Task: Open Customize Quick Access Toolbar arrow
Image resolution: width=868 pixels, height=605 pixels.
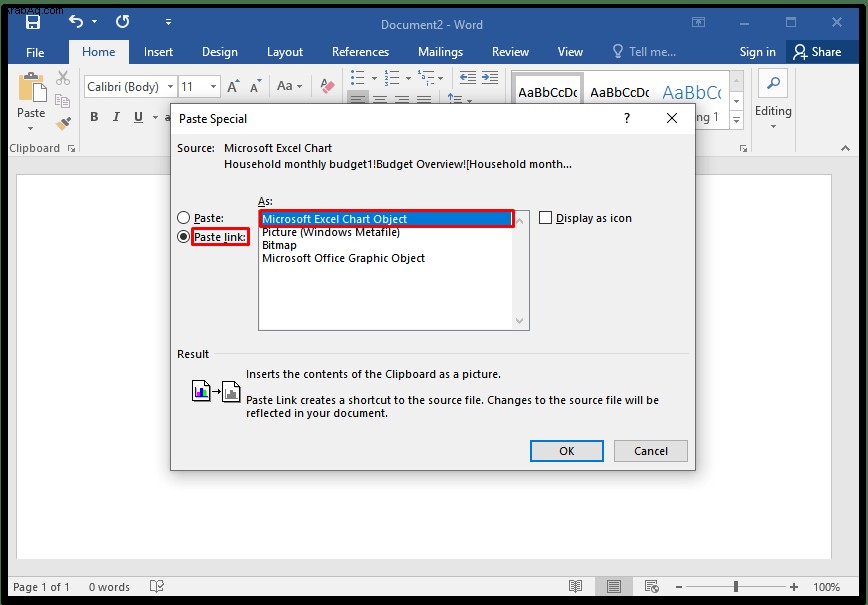Action: tap(168, 22)
